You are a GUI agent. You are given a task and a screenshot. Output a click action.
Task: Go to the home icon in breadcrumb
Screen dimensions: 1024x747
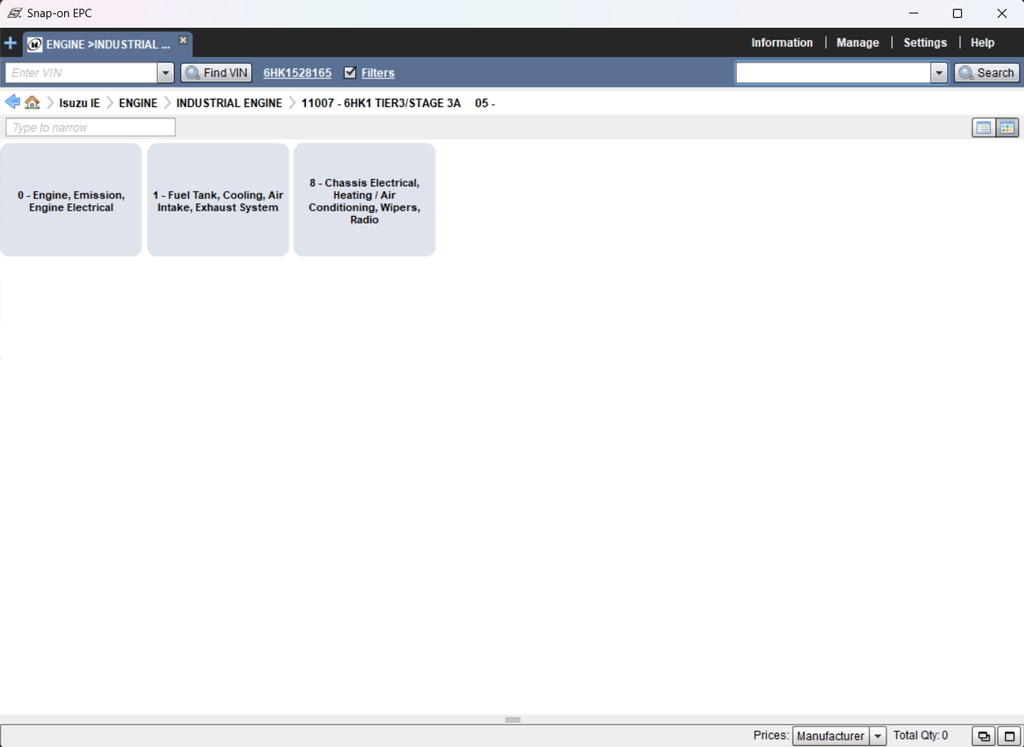(32, 102)
